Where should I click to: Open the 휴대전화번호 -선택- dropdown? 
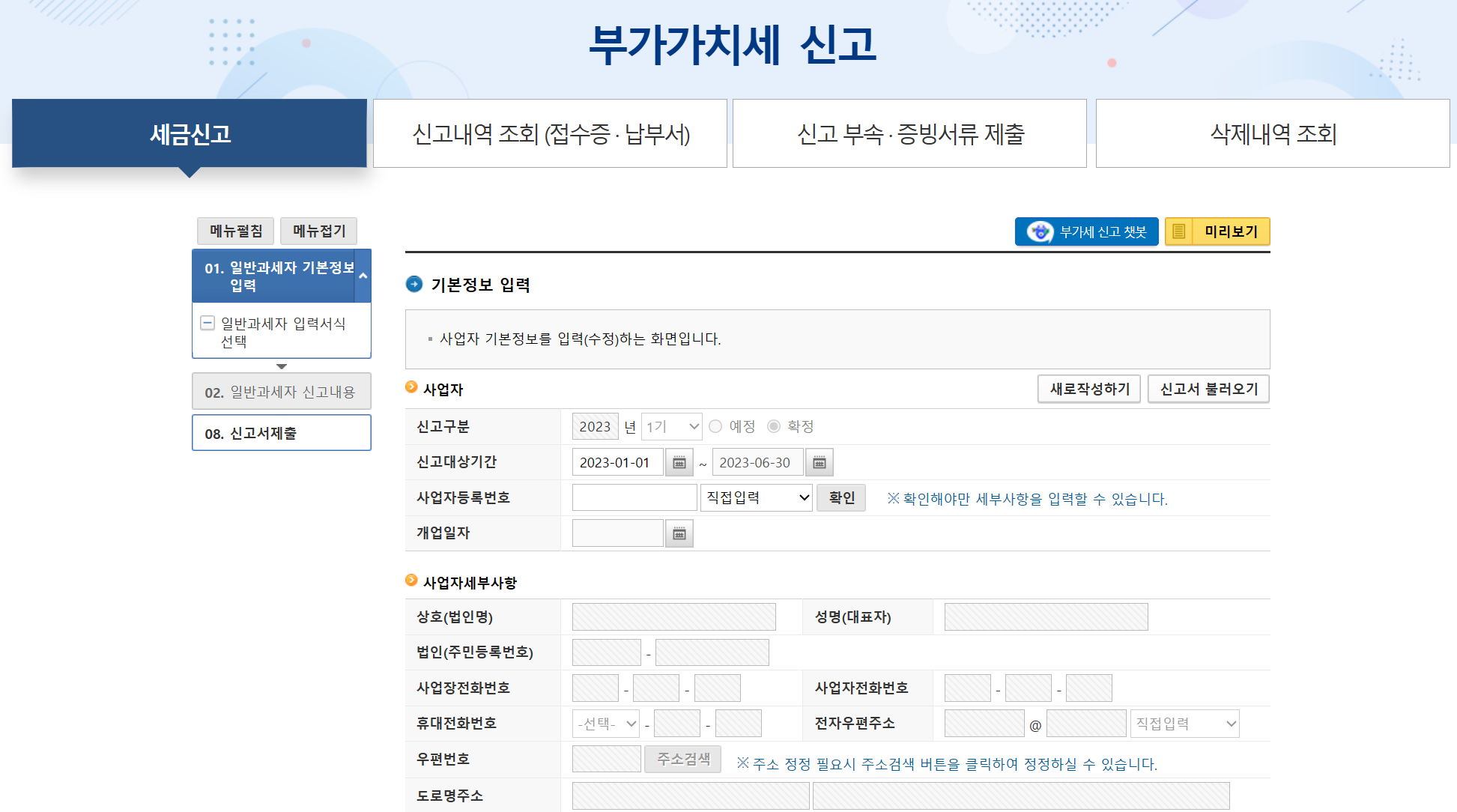pos(606,724)
